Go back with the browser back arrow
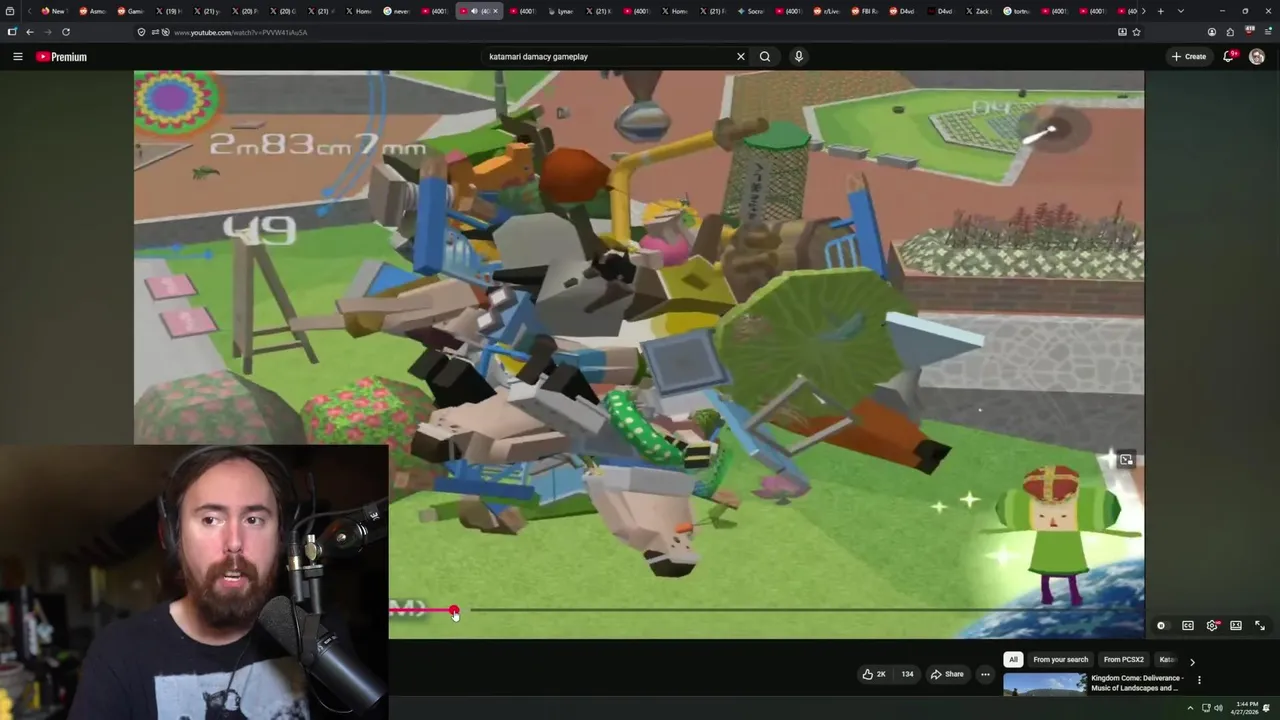 click(x=30, y=32)
